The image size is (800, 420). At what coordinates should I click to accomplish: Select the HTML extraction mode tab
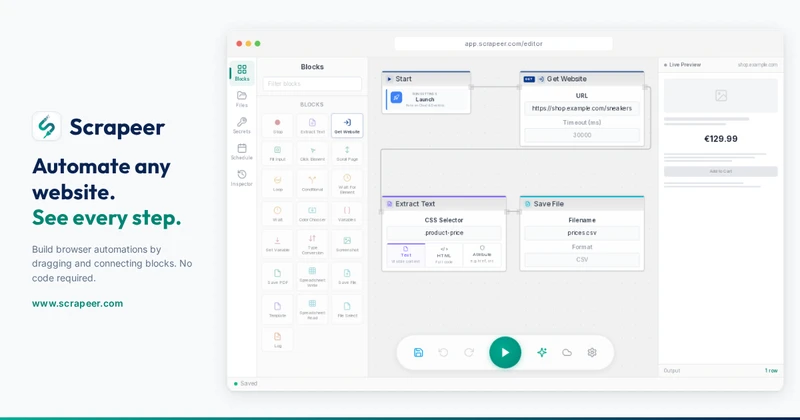(444, 255)
